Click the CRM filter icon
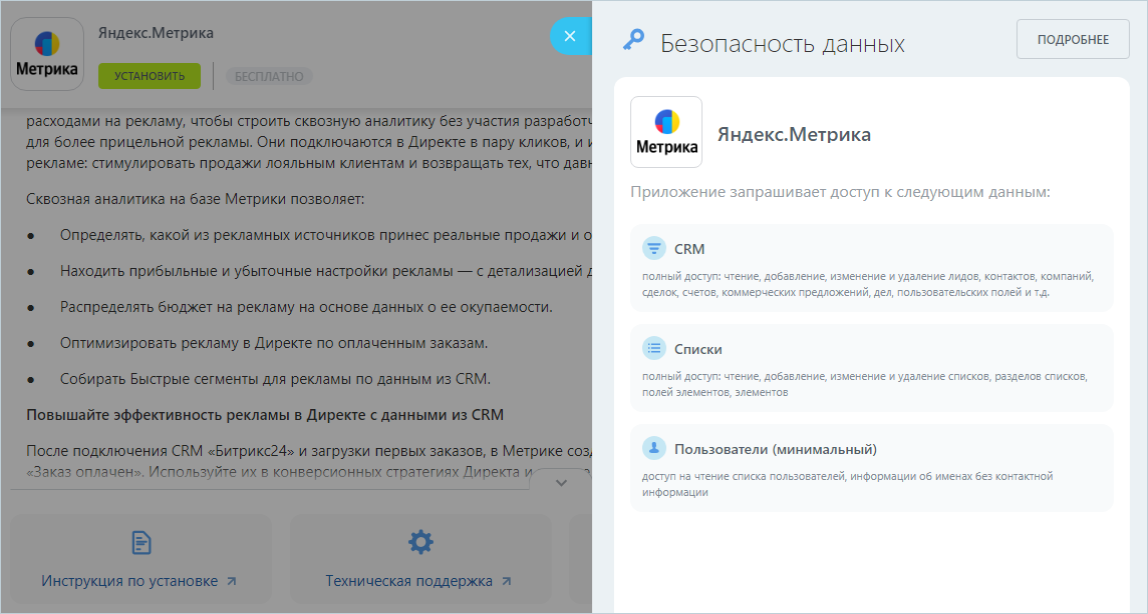1148x614 pixels. 654,248
